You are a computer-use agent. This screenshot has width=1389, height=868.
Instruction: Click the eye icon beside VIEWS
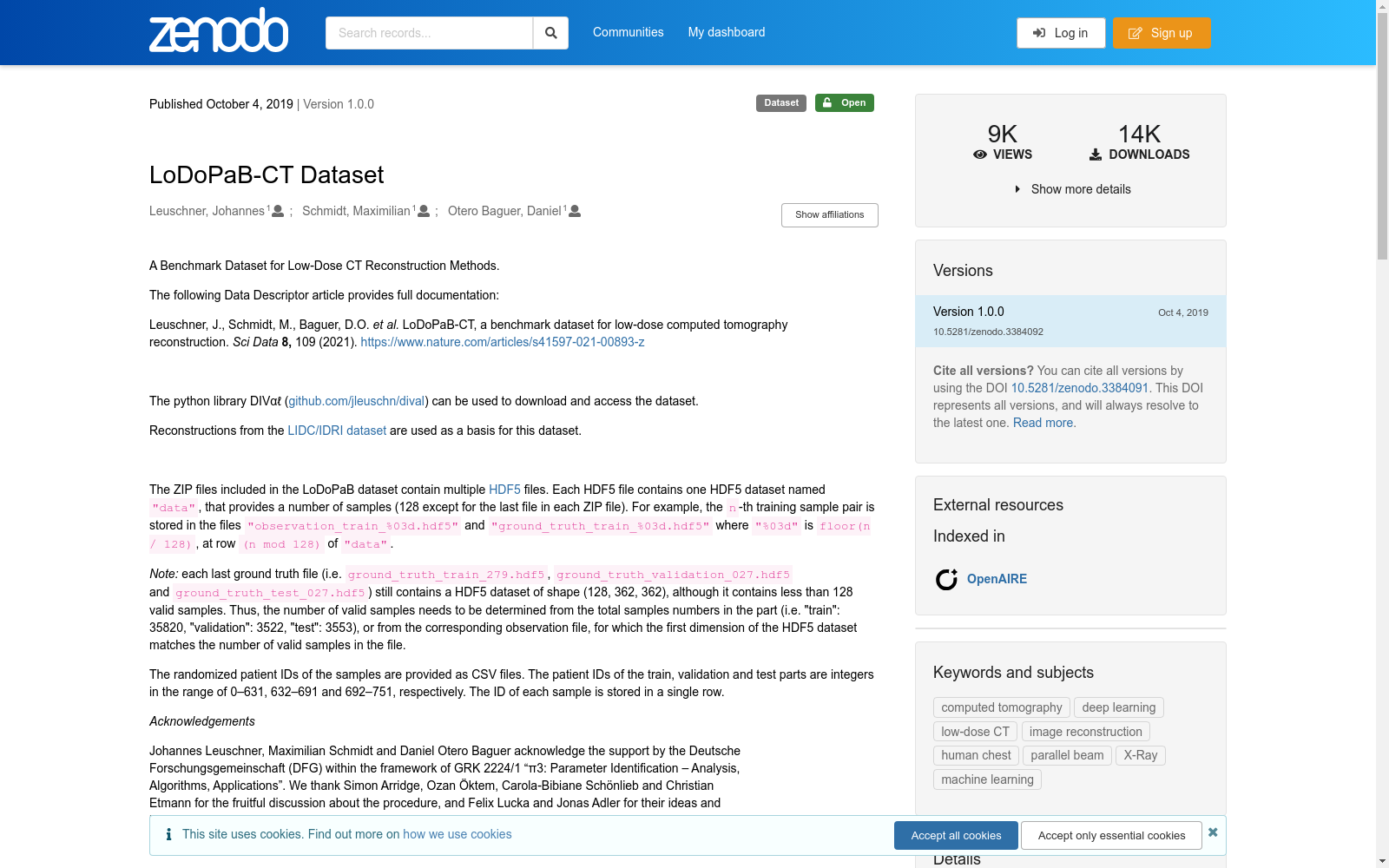[980, 155]
